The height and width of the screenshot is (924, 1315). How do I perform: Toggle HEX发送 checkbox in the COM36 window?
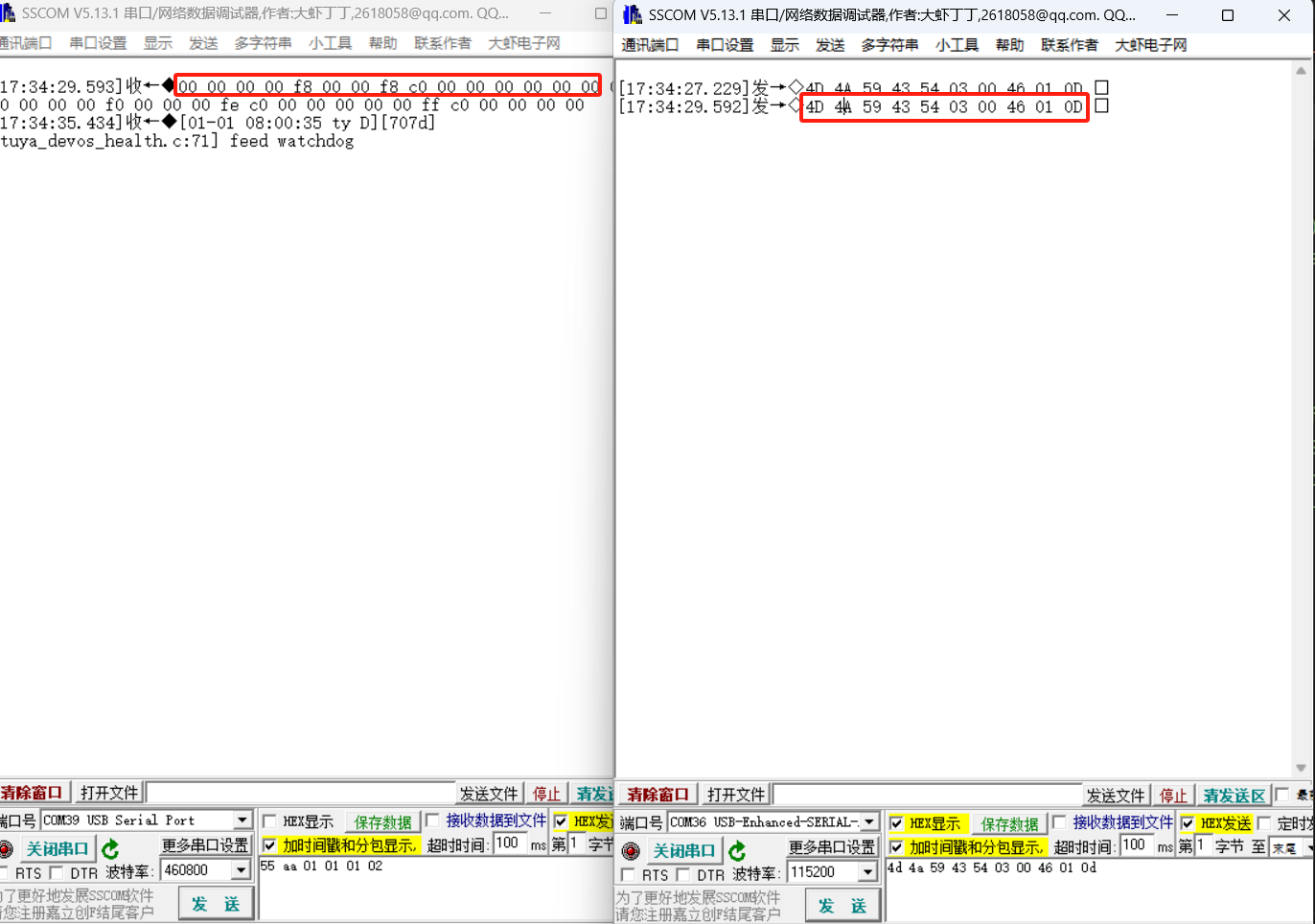click(1188, 823)
